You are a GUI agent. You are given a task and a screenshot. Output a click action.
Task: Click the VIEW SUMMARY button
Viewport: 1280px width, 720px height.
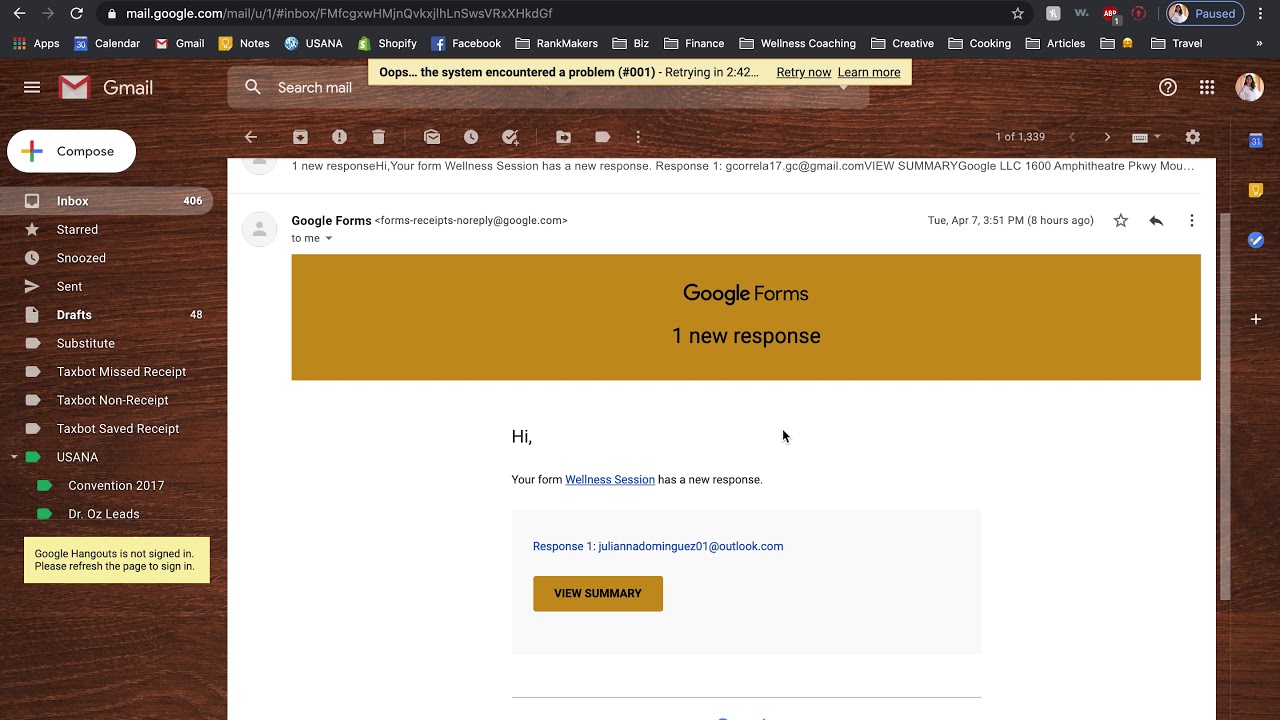pyautogui.click(x=597, y=593)
